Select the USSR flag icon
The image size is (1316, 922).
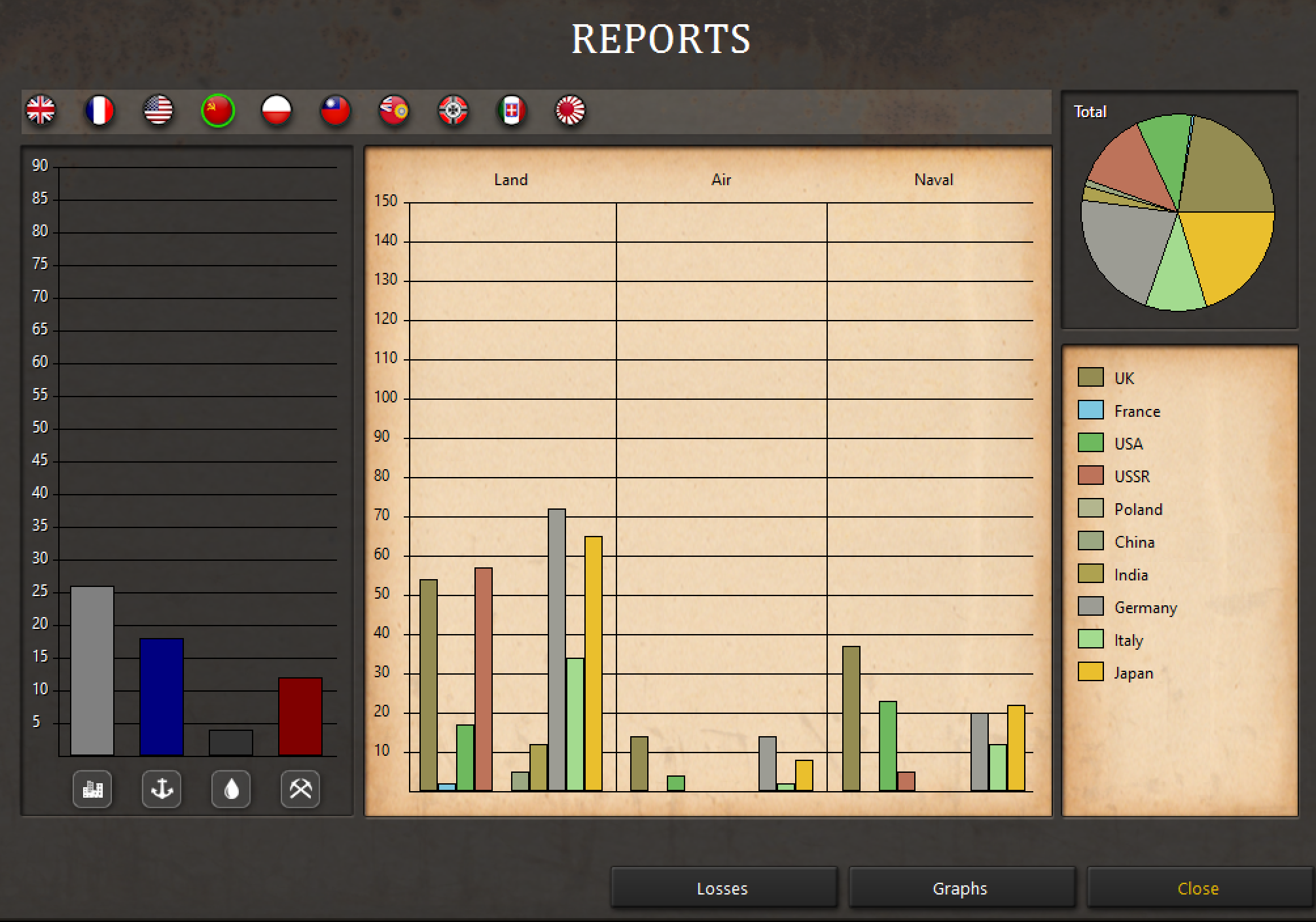tap(218, 110)
